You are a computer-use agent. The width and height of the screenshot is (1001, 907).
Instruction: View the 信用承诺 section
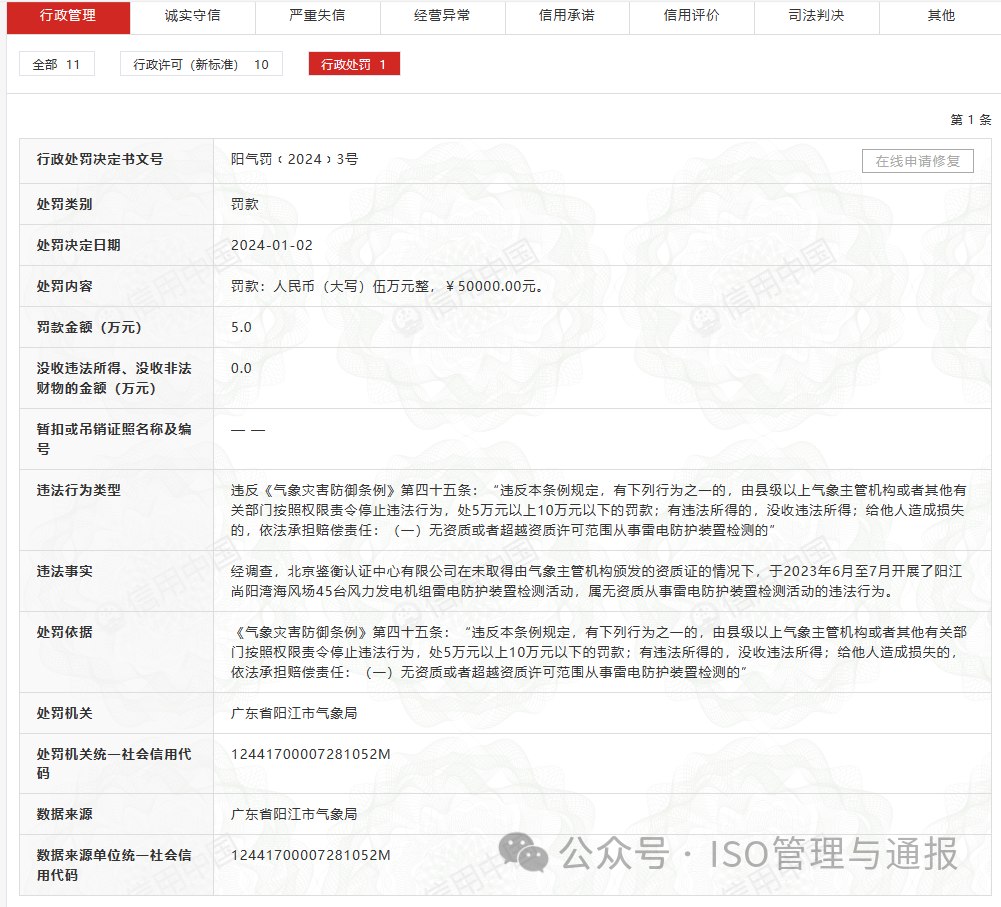pyautogui.click(x=567, y=18)
